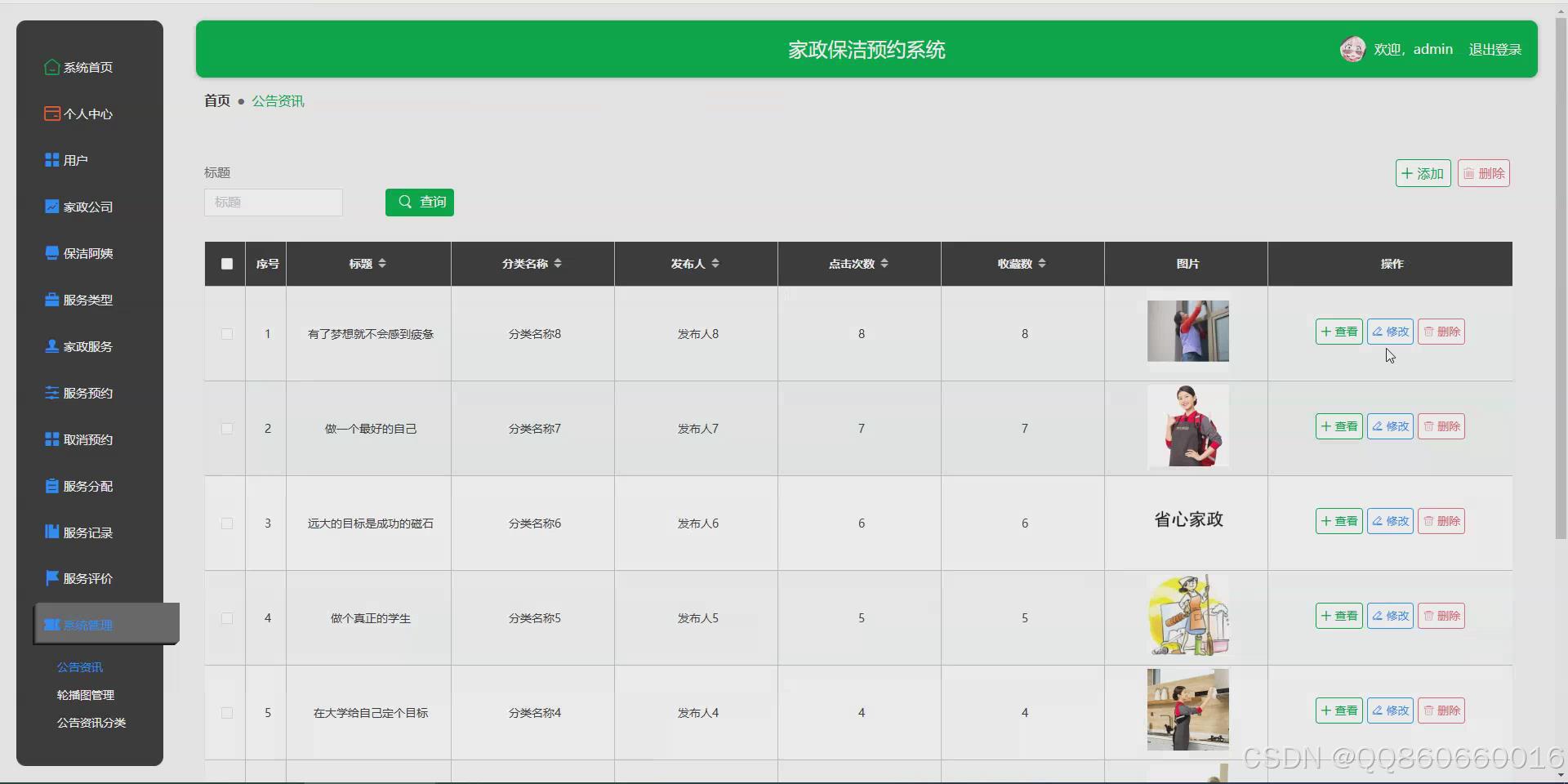The width and height of the screenshot is (1568, 784).
Task: Check the checkbox for row 4
Action: tap(227, 618)
